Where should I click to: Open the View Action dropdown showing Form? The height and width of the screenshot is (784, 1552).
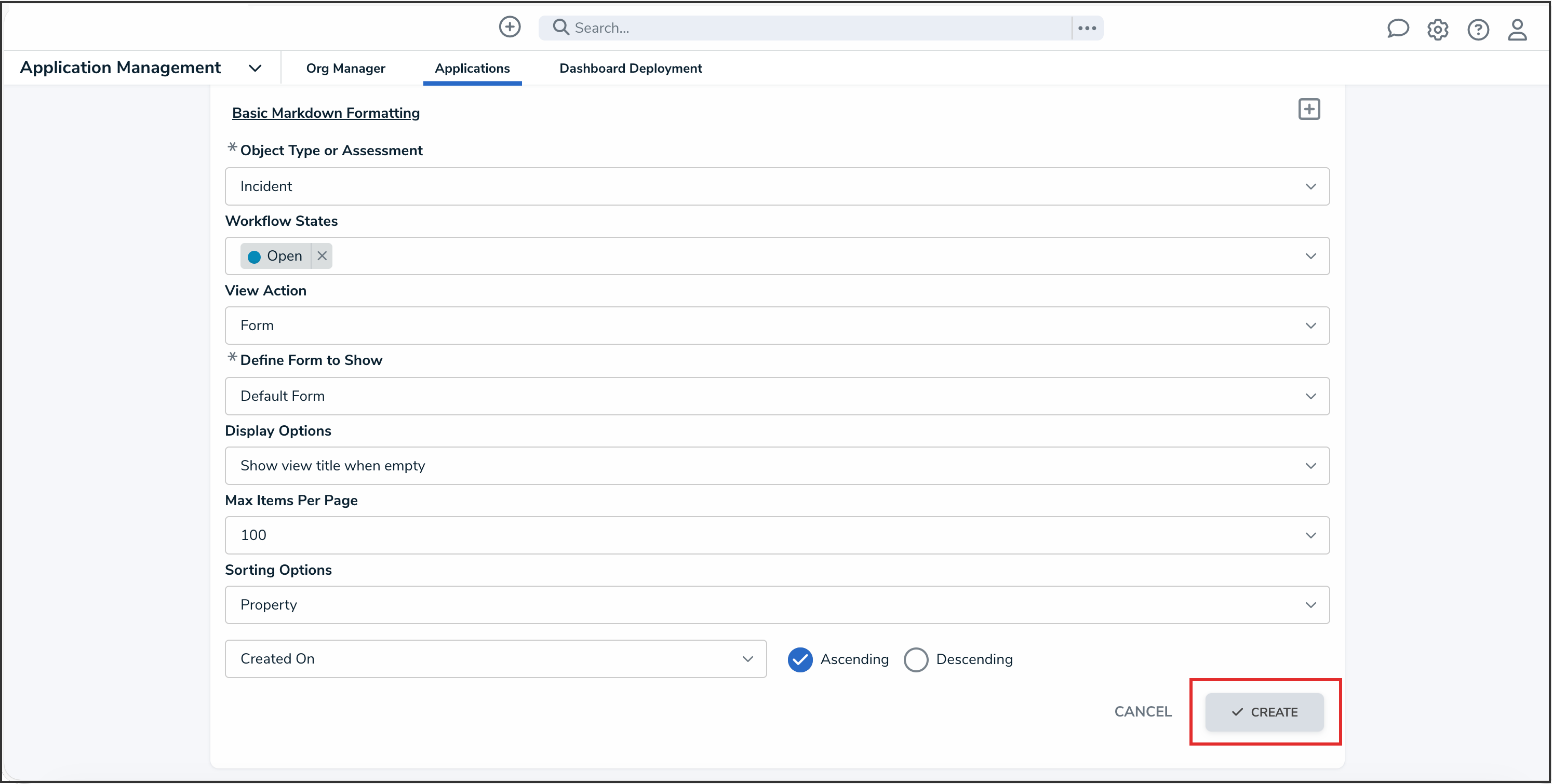click(777, 326)
